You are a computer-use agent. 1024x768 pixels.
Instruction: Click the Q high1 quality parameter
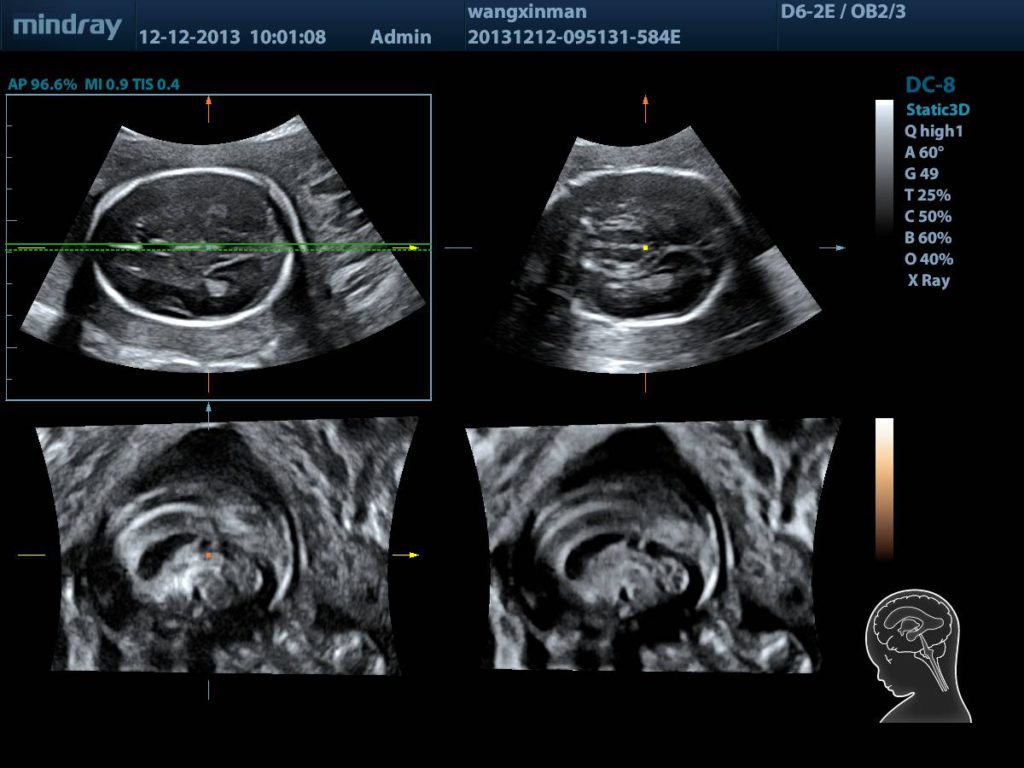click(x=934, y=131)
